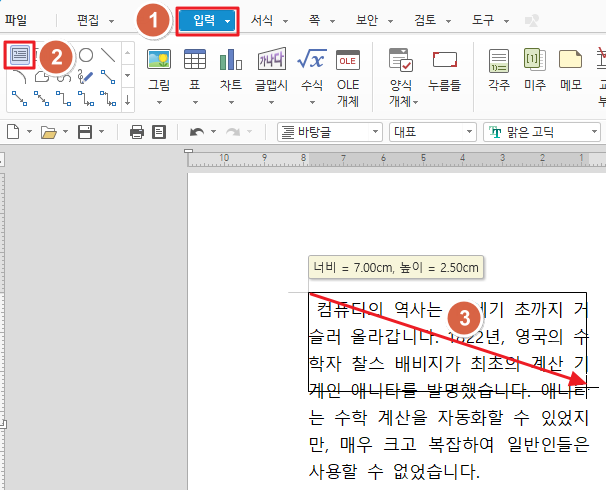
Task: Select the elbow connector without arrow
Action: pos(63,98)
